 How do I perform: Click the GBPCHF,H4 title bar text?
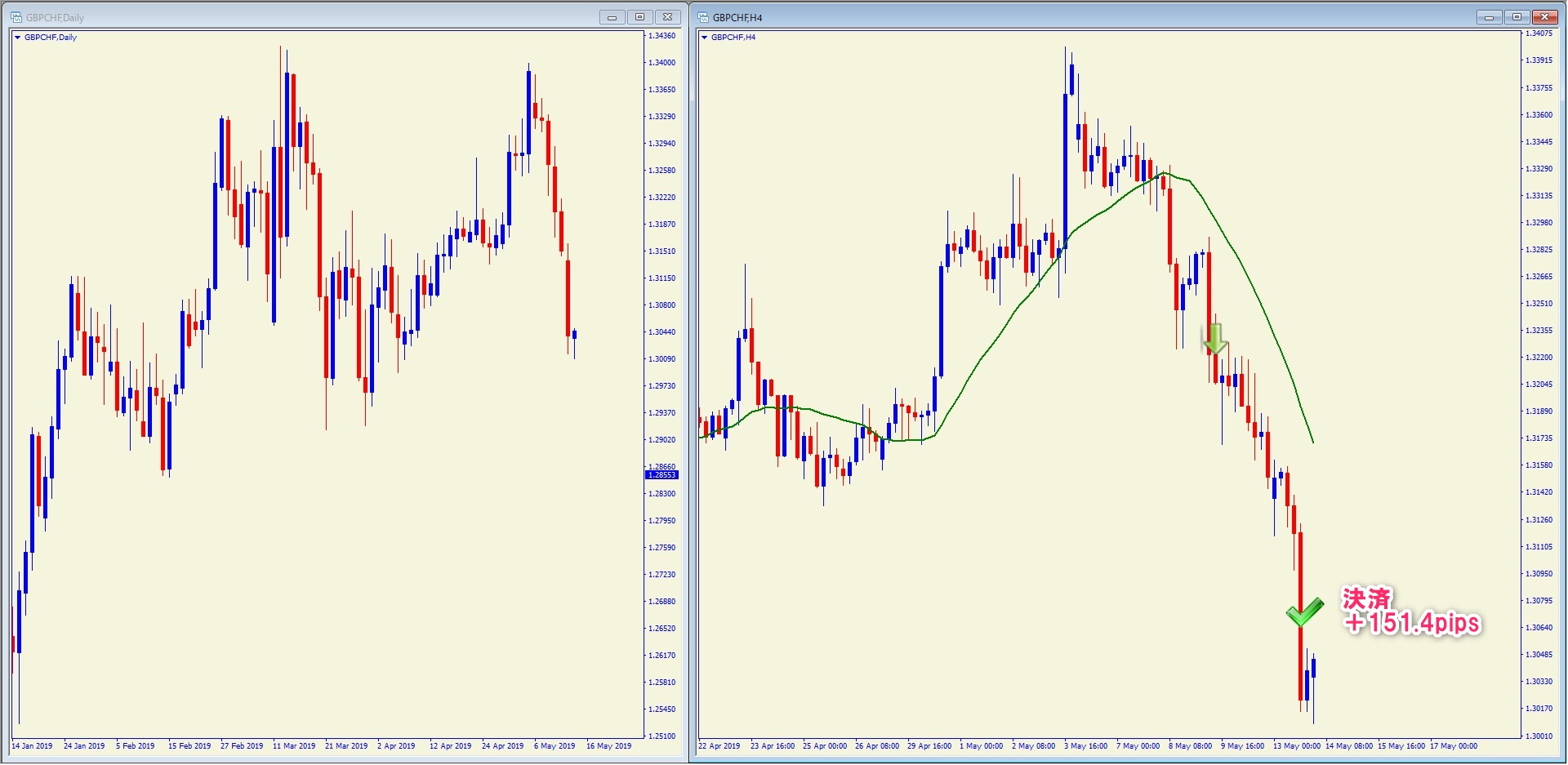(x=737, y=18)
